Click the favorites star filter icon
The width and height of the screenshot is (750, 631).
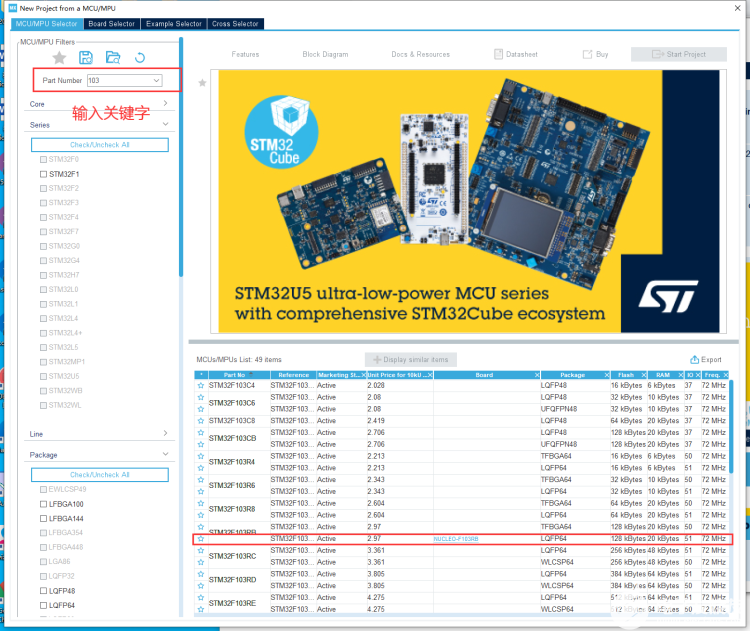59,57
